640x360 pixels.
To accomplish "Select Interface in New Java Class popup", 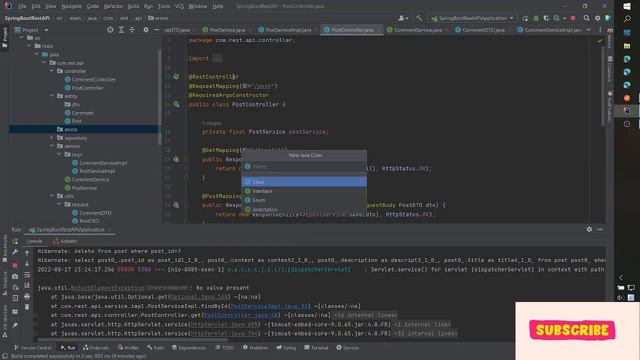I will click(x=304, y=191).
